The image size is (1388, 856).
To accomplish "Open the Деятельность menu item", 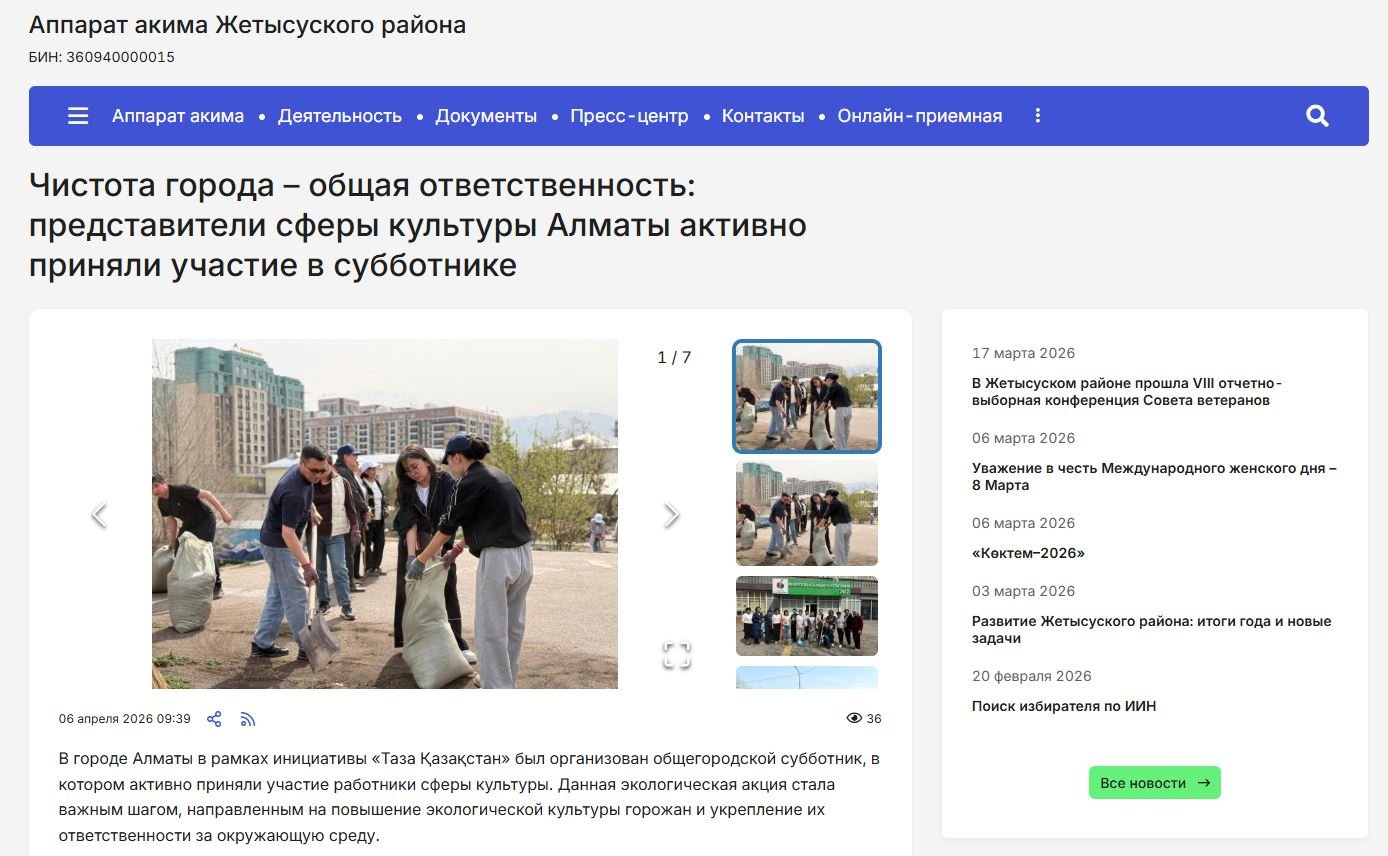I will 339,116.
